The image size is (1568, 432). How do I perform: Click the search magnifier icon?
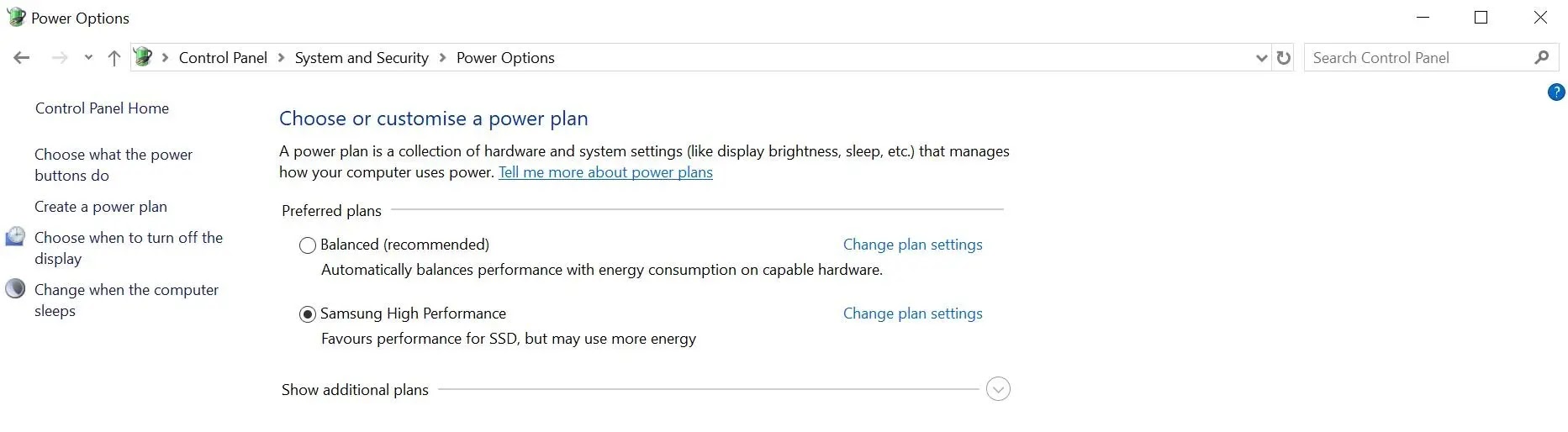tap(1541, 58)
